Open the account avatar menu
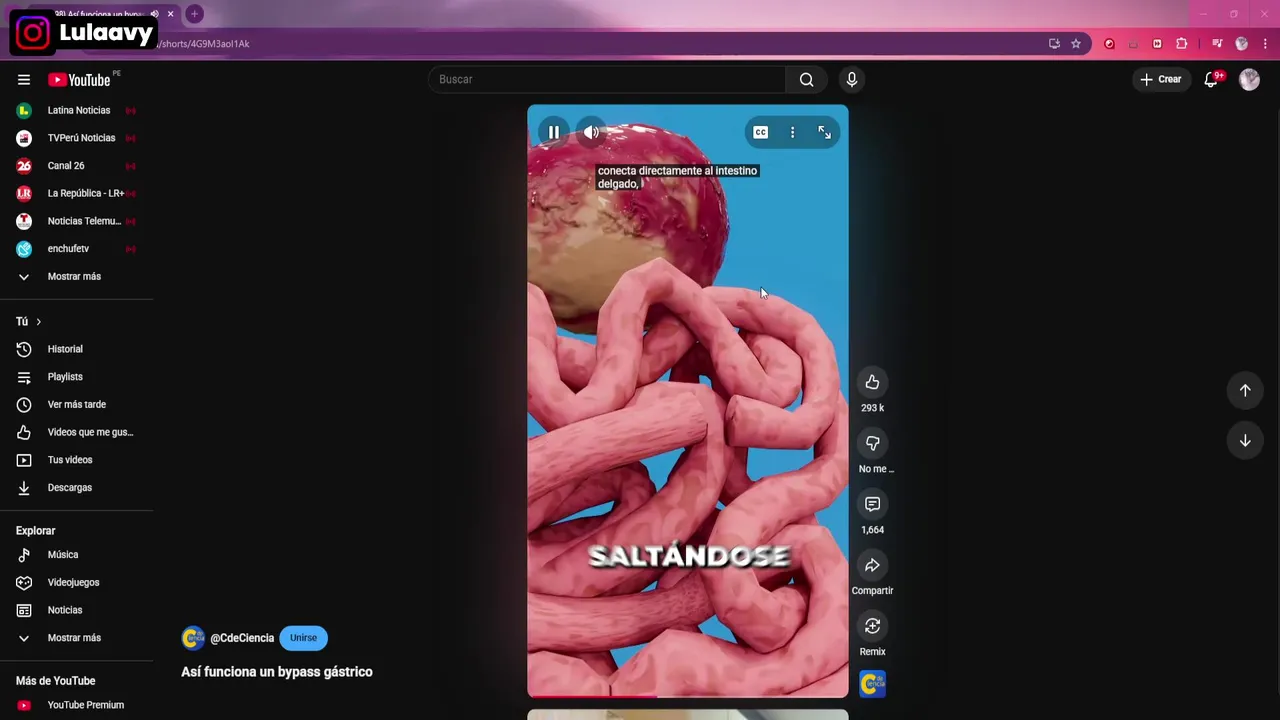This screenshot has height=720, width=1280. 1249,79
